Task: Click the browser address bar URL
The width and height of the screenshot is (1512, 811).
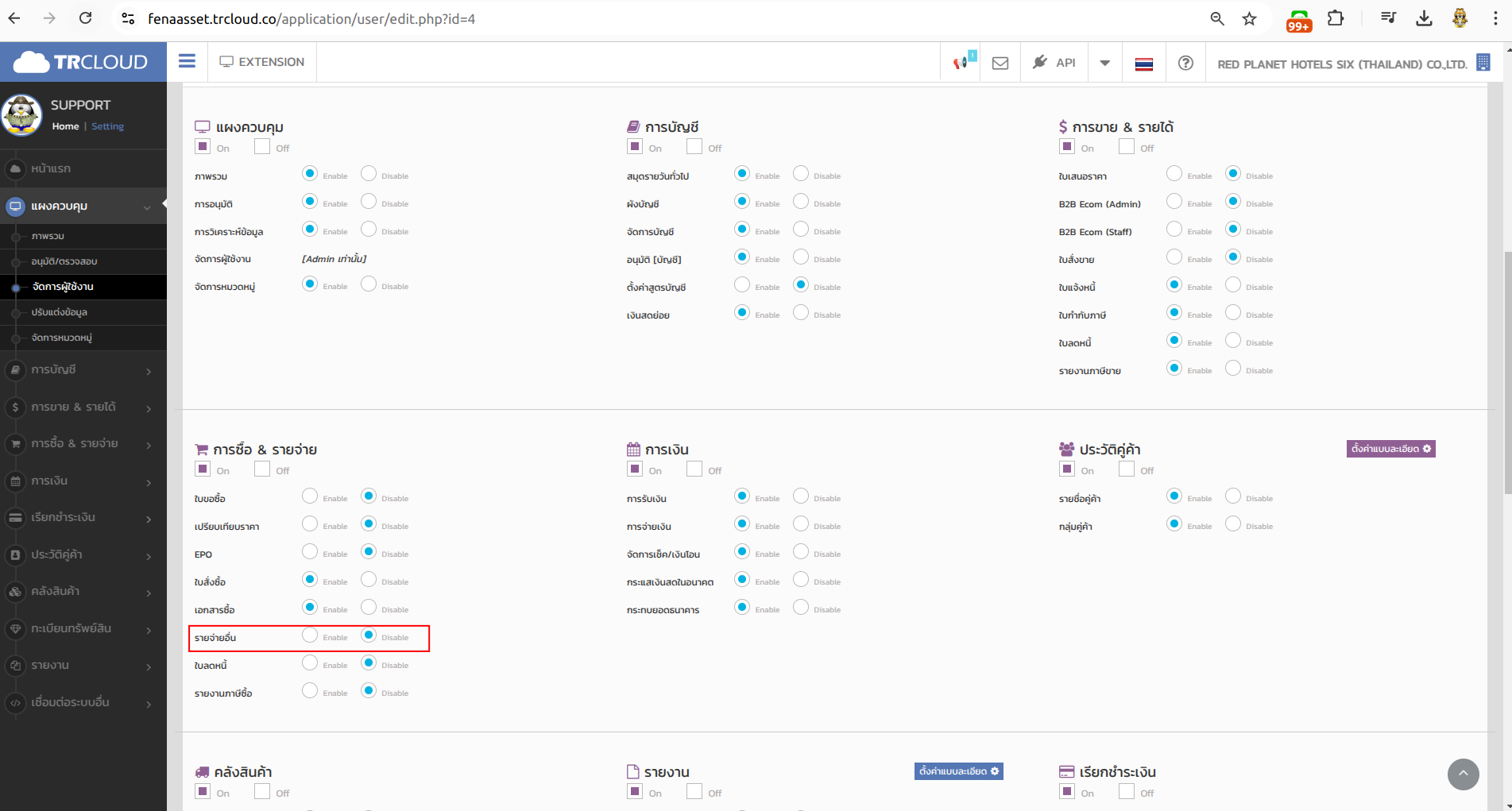Action: (311, 18)
